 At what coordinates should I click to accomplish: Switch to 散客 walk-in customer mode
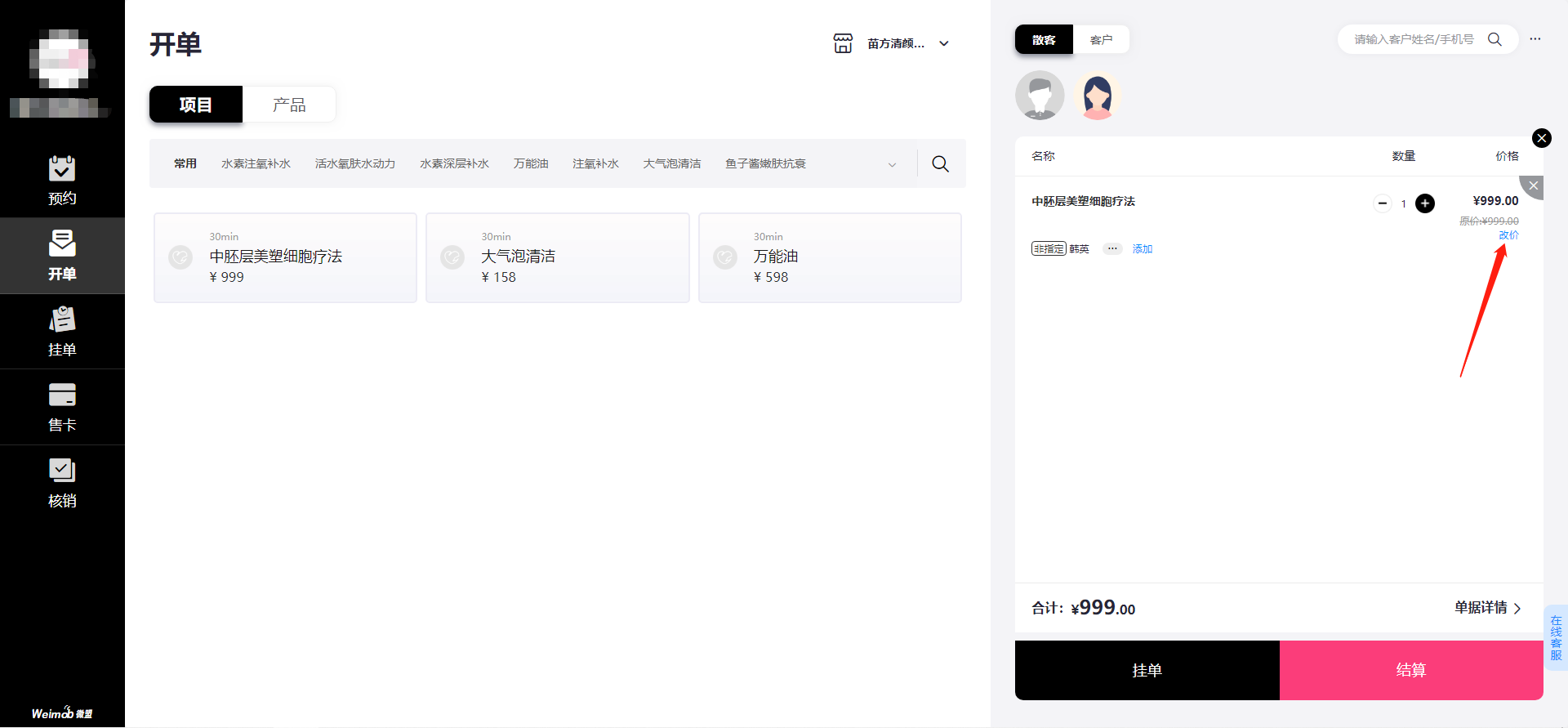pyautogui.click(x=1044, y=40)
